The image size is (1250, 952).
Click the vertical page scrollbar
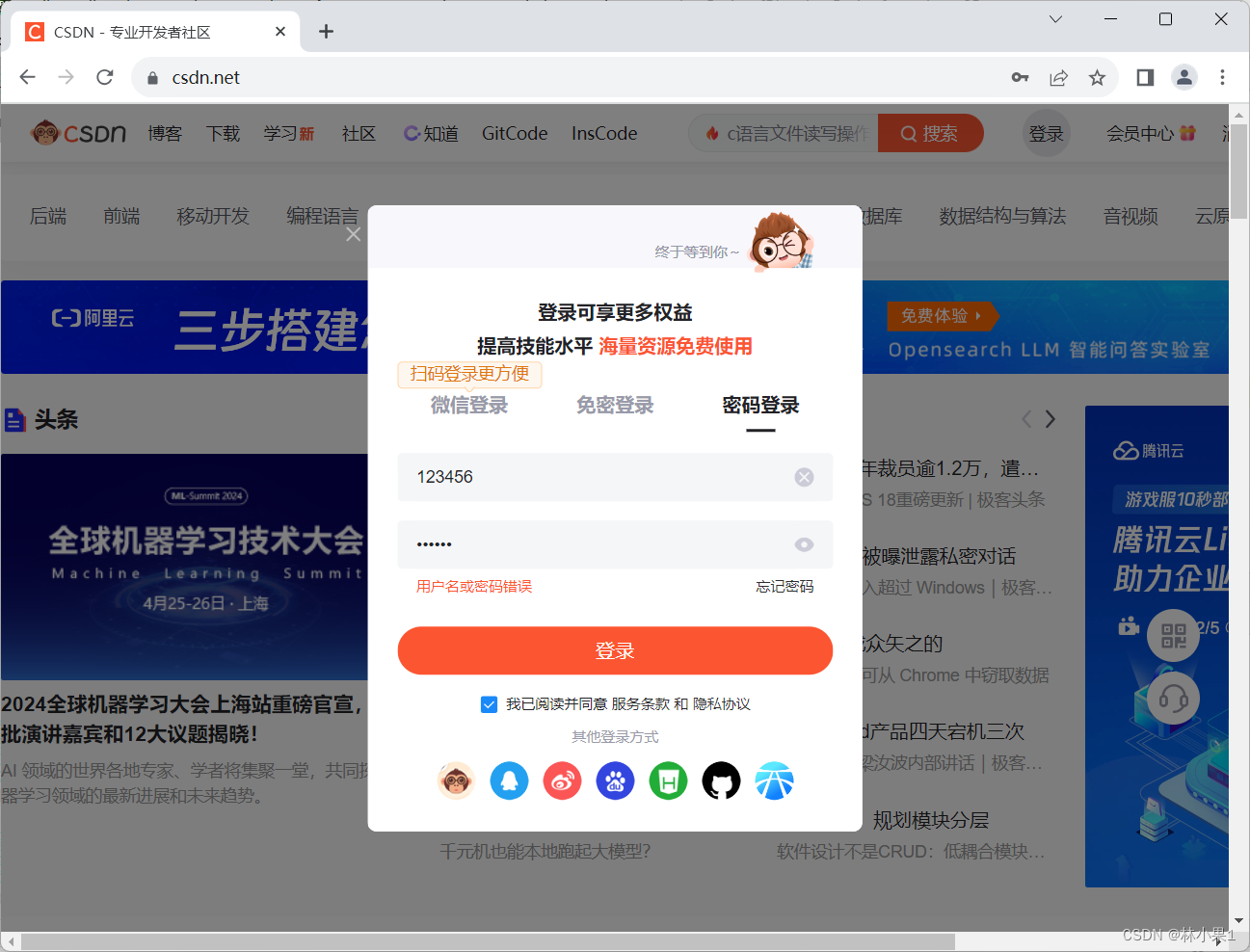(1239, 173)
